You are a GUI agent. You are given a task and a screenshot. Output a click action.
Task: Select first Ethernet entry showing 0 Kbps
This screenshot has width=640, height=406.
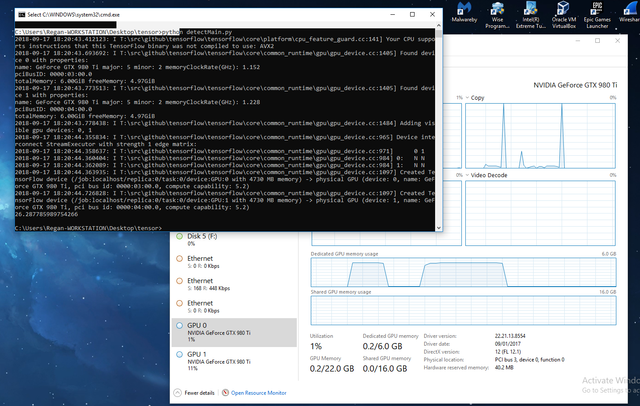click(234, 262)
